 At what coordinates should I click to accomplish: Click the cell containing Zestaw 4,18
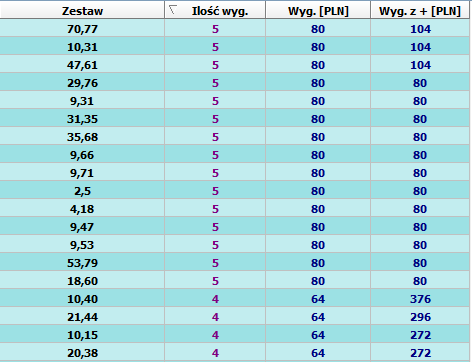pos(82,209)
